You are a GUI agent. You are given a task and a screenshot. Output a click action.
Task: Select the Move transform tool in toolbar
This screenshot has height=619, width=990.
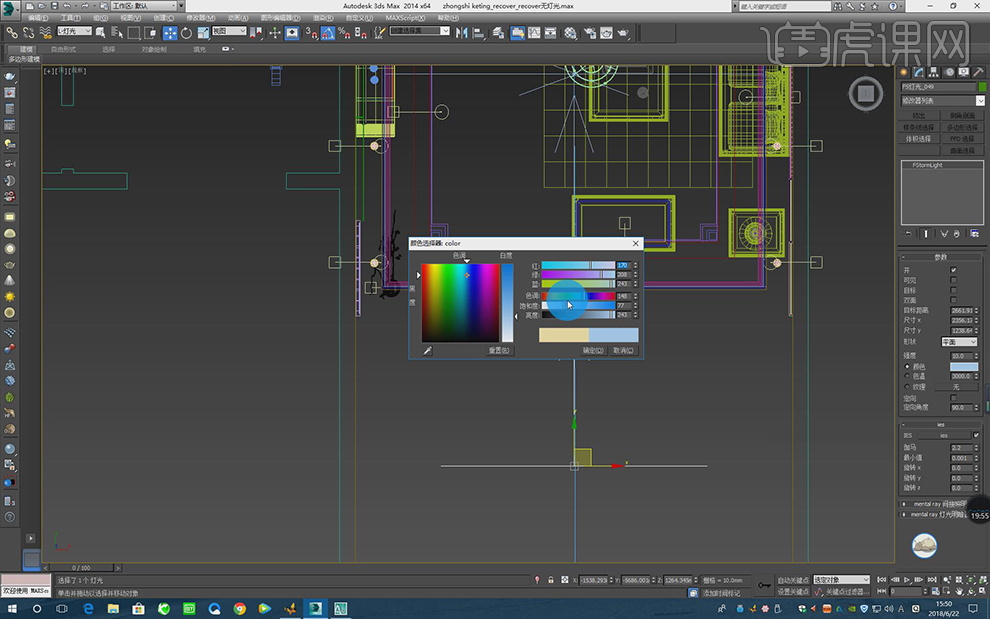(169, 32)
